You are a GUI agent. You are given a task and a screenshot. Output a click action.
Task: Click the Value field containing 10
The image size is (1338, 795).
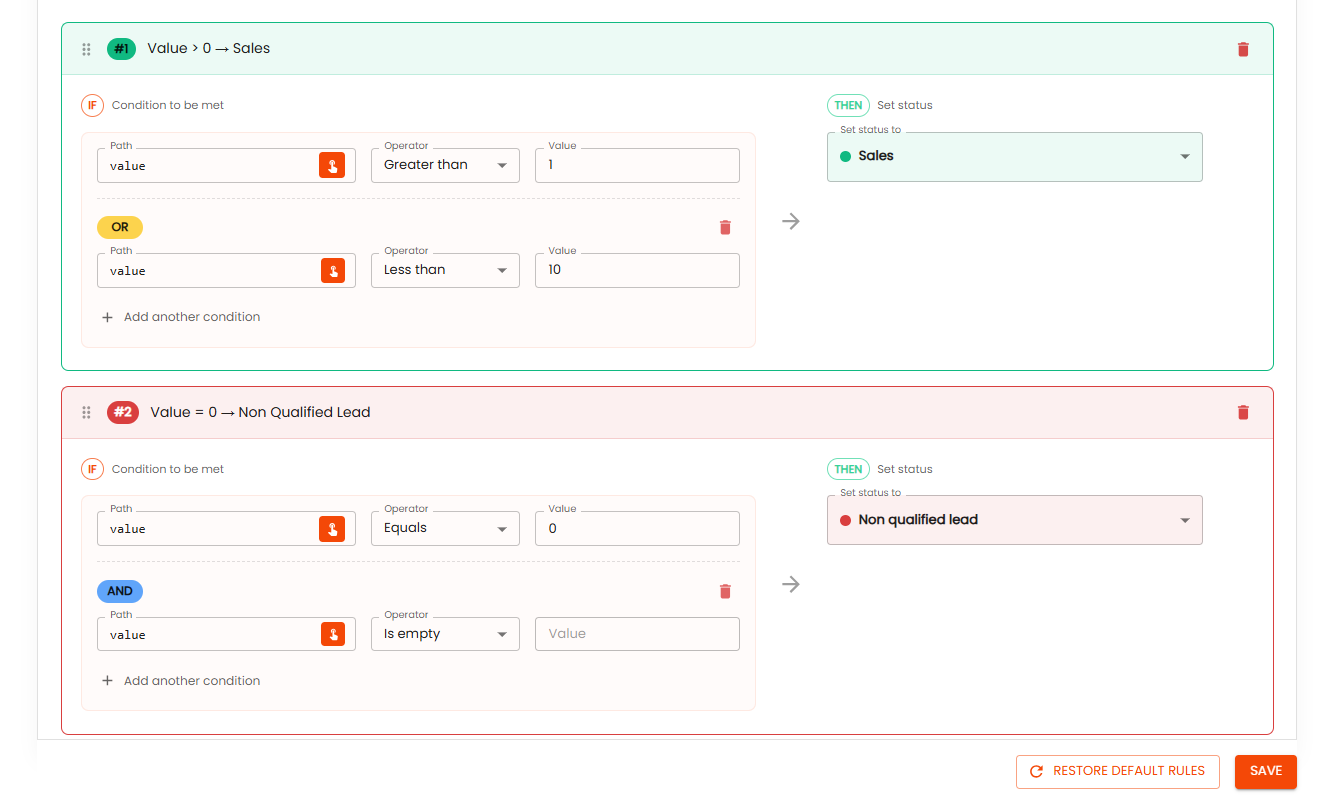point(637,270)
